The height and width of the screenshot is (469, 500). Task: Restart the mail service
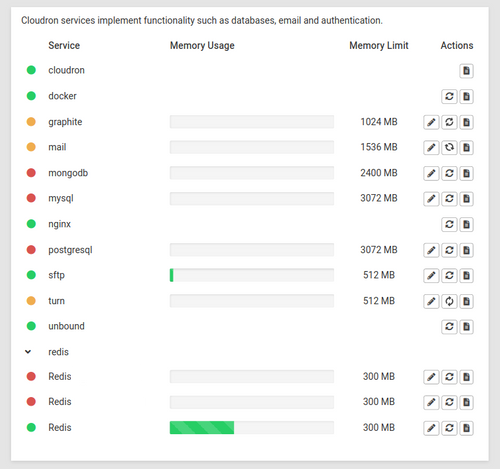pos(449,147)
